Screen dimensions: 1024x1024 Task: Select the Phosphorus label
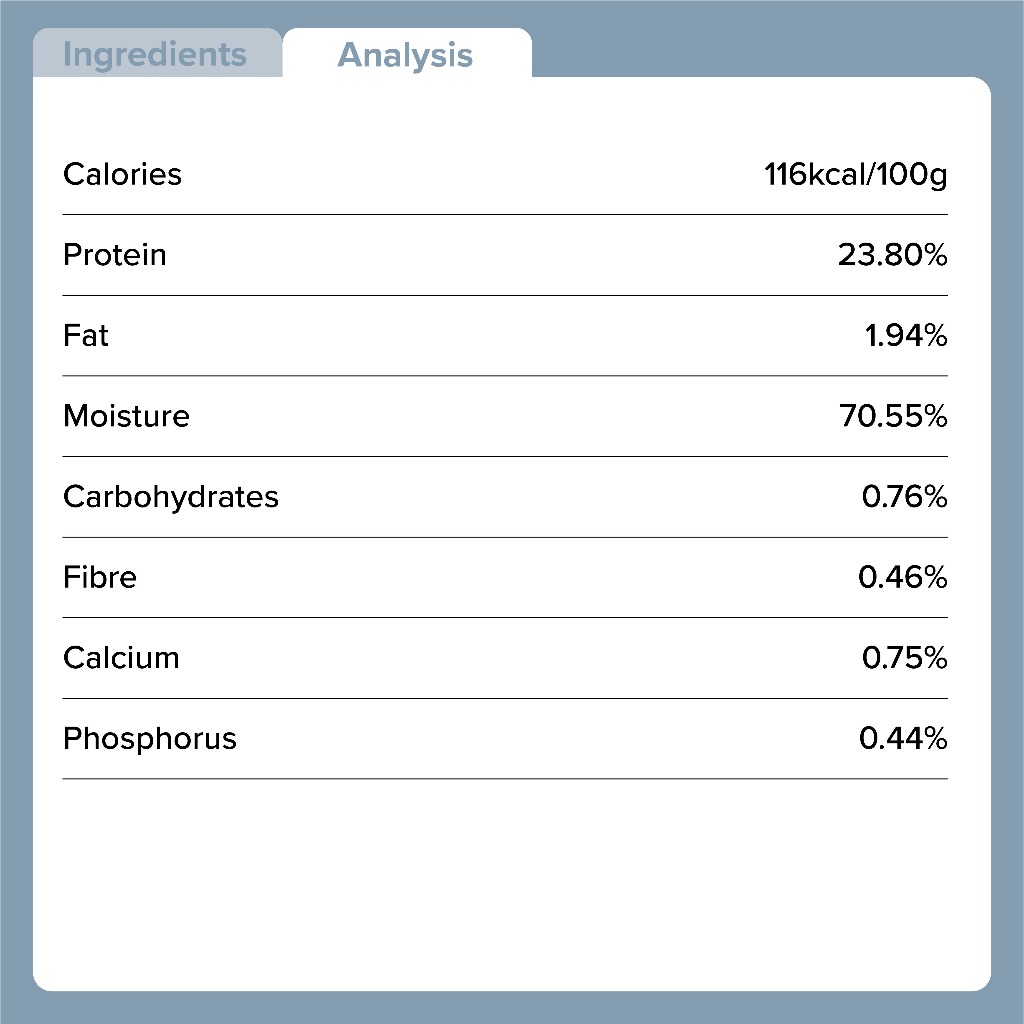150,739
